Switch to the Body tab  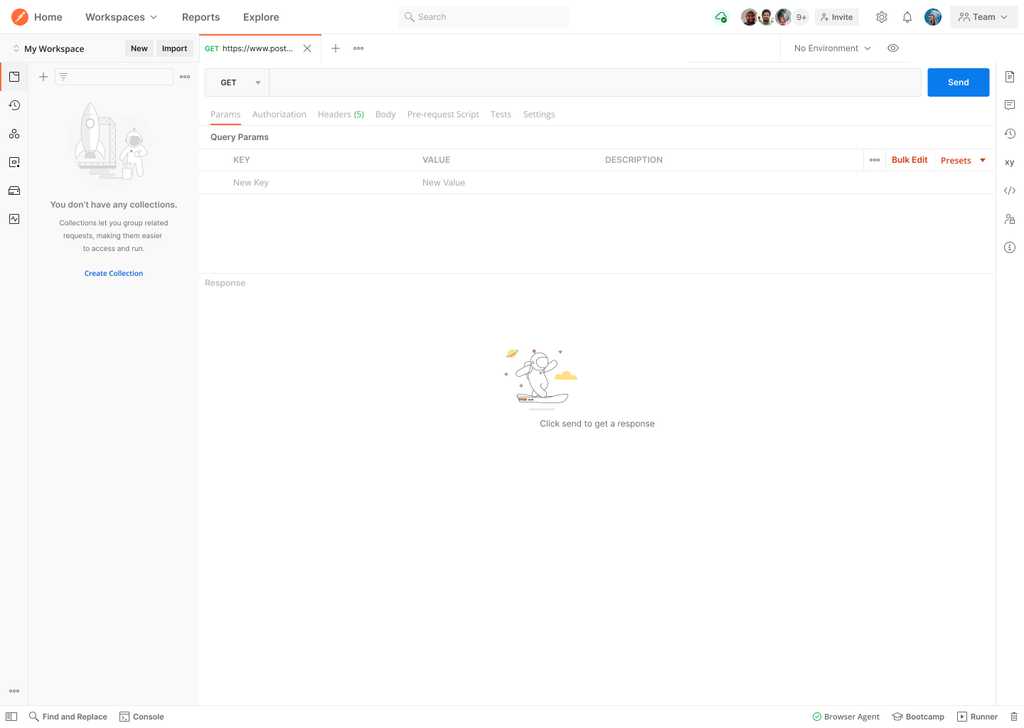(385, 114)
